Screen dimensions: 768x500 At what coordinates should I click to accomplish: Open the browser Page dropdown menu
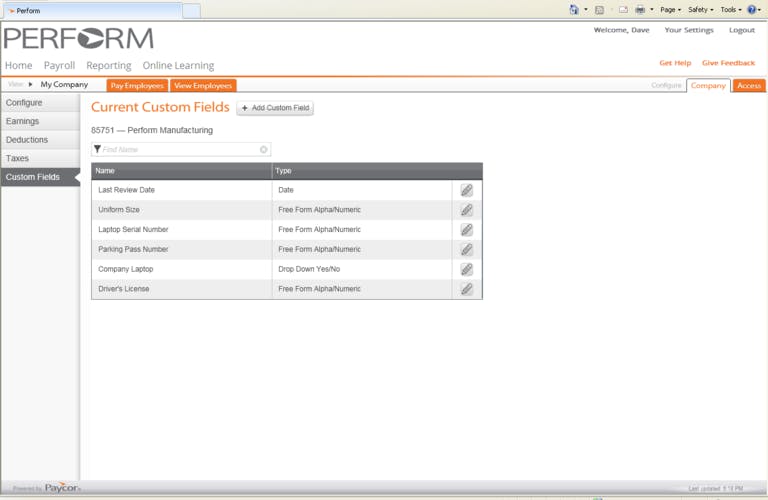tap(670, 9)
